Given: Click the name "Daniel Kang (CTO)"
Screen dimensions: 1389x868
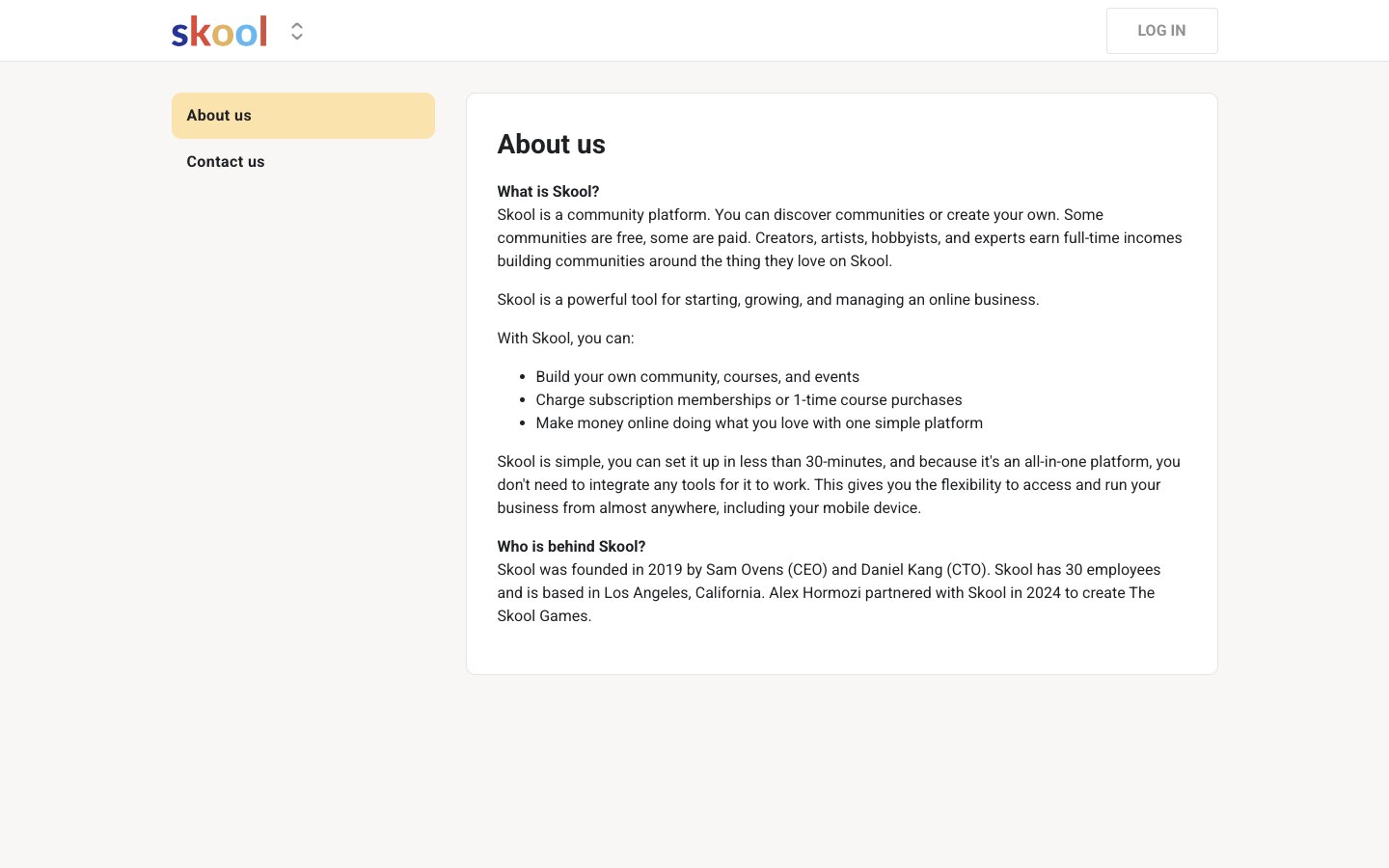Looking at the screenshot, I should [x=925, y=570].
